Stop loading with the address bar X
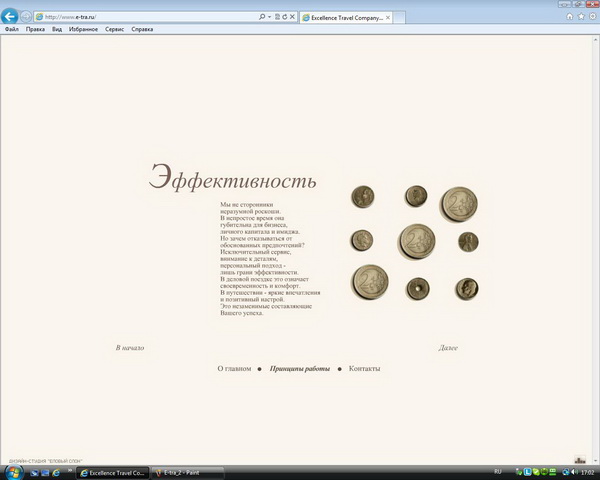The height and width of the screenshot is (480, 600). click(292, 17)
